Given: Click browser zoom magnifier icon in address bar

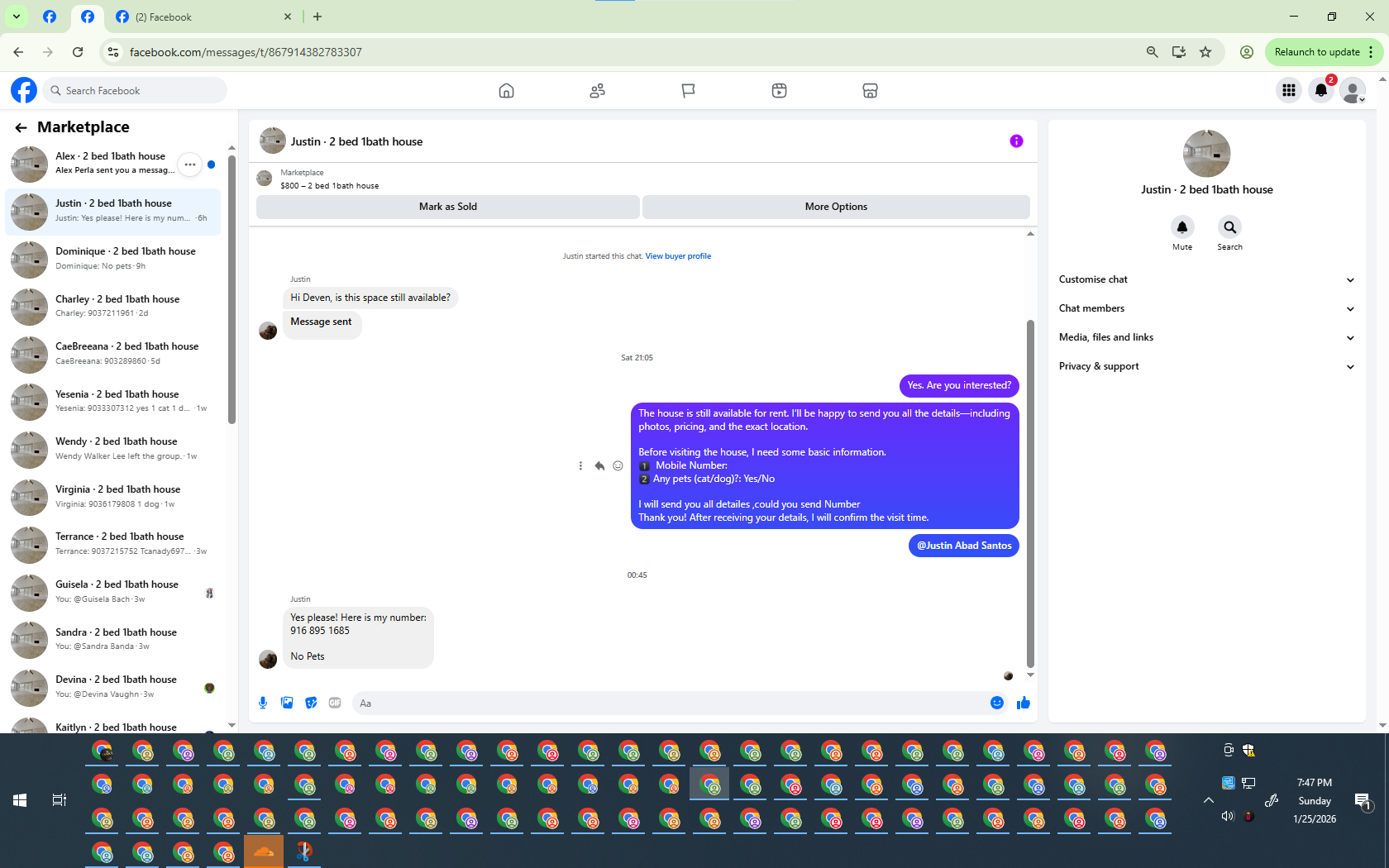Looking at the screenshot, I should click(x=1152, y=52).
